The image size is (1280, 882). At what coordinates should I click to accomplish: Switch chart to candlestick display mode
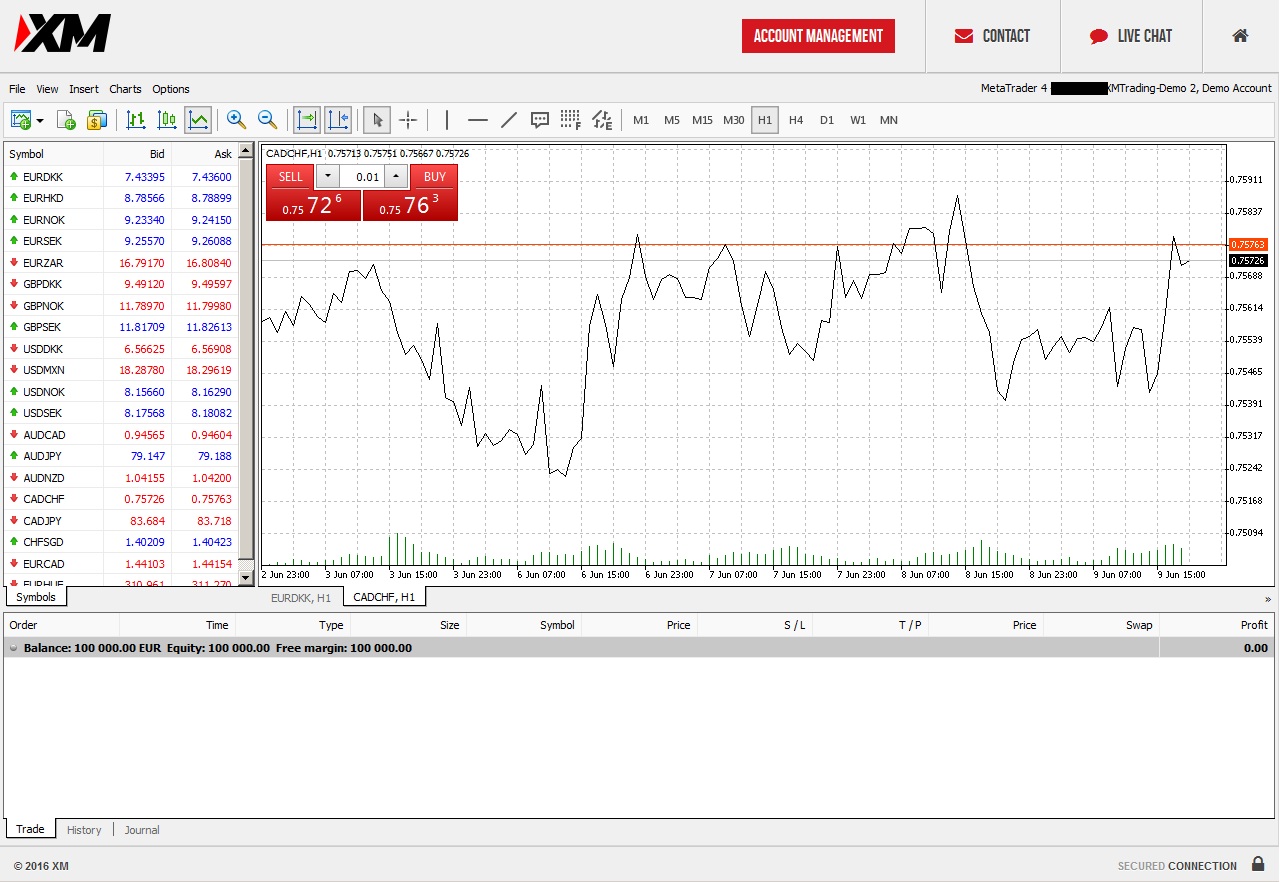point(167,119)
